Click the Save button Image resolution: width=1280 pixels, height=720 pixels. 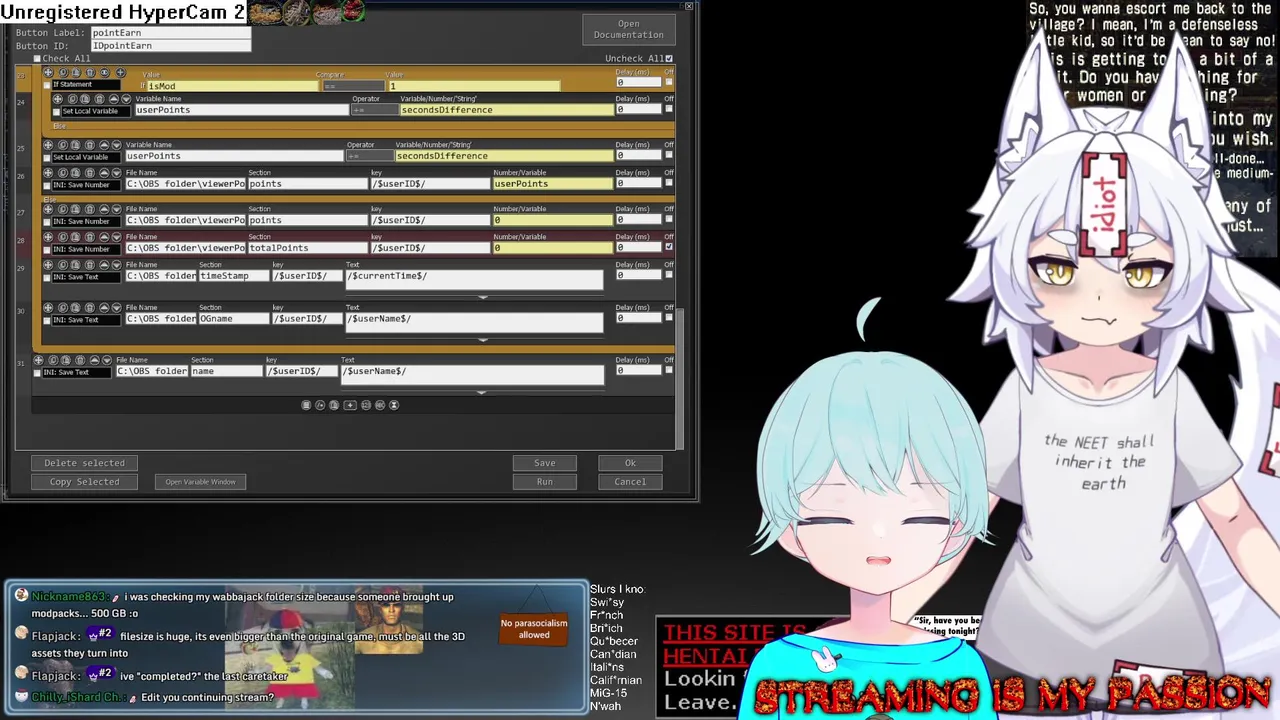(544, 463)
